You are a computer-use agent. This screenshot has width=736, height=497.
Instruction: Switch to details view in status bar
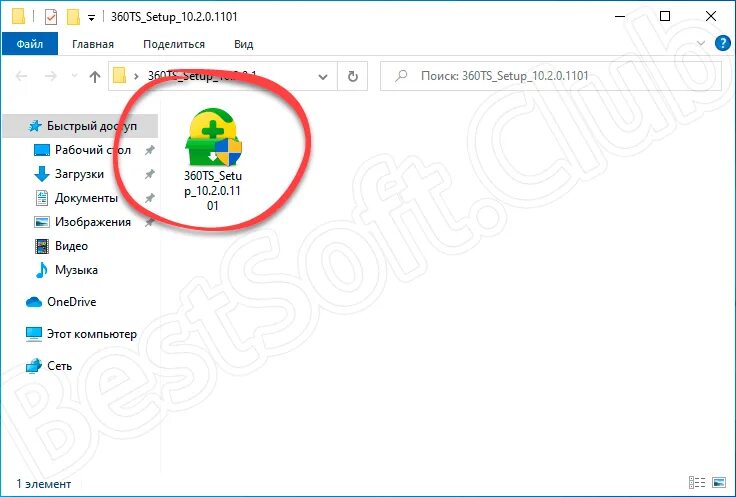[x=697, y=482]
